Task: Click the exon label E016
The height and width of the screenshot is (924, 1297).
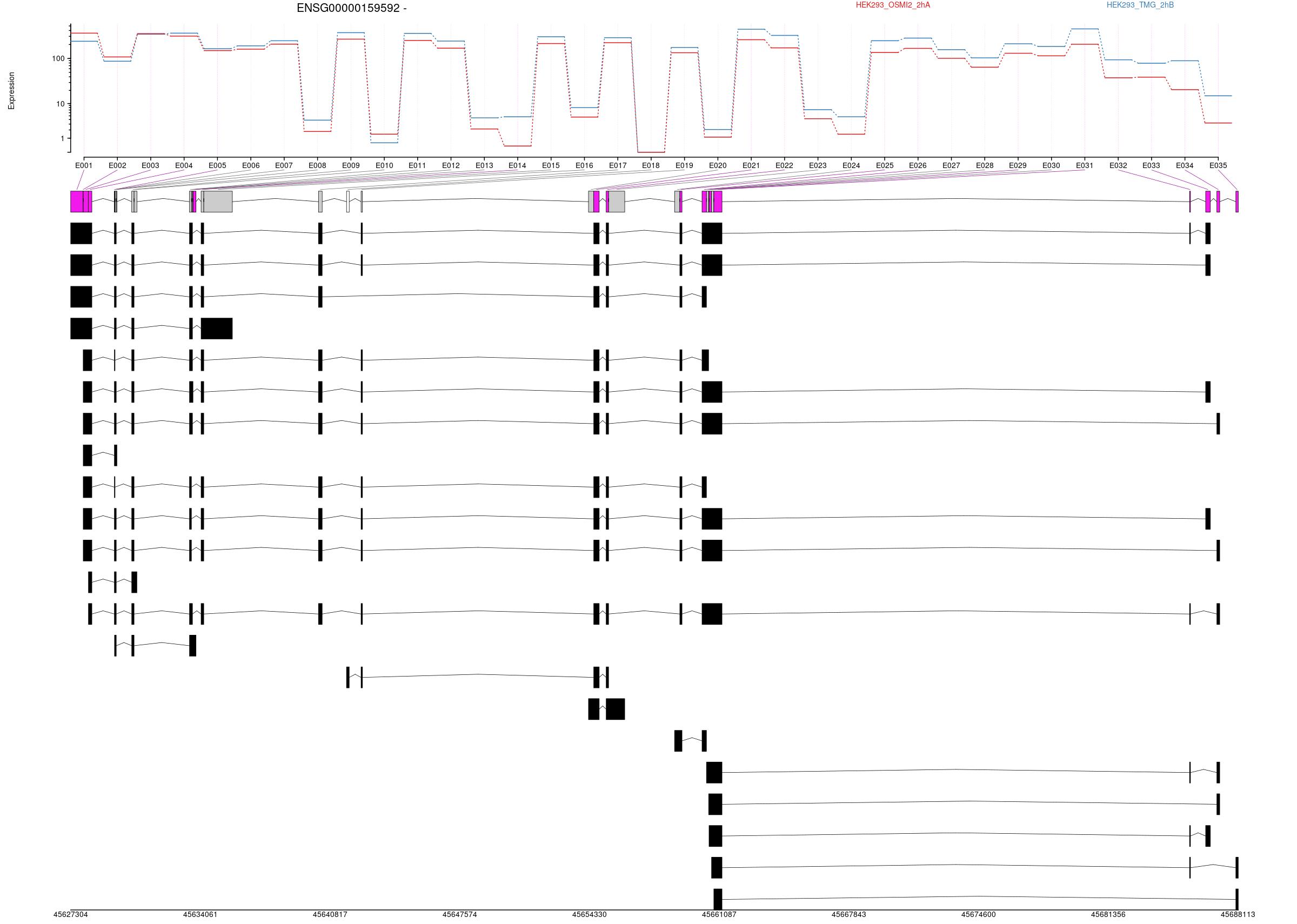Action: 584,165
